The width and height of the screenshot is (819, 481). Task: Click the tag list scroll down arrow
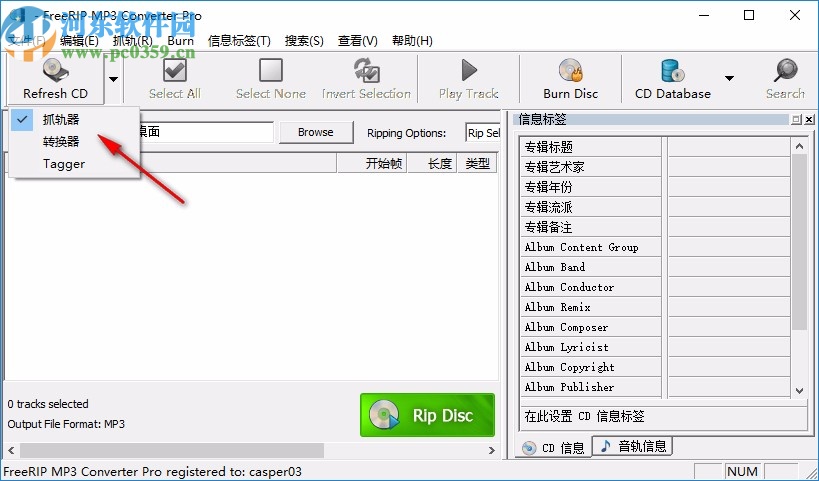799,390
